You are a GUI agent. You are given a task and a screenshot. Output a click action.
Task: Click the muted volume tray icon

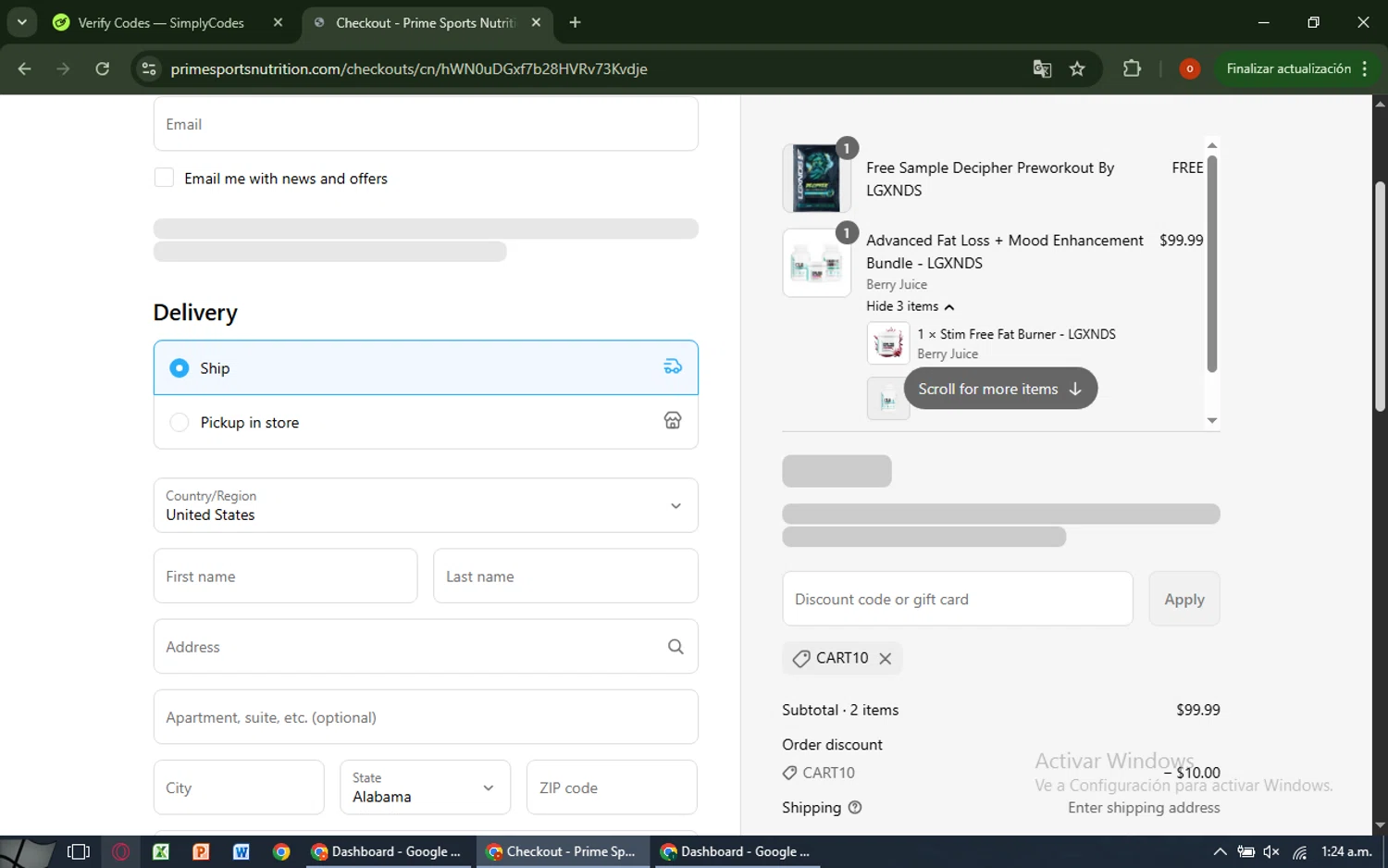tap(1272, 851)
